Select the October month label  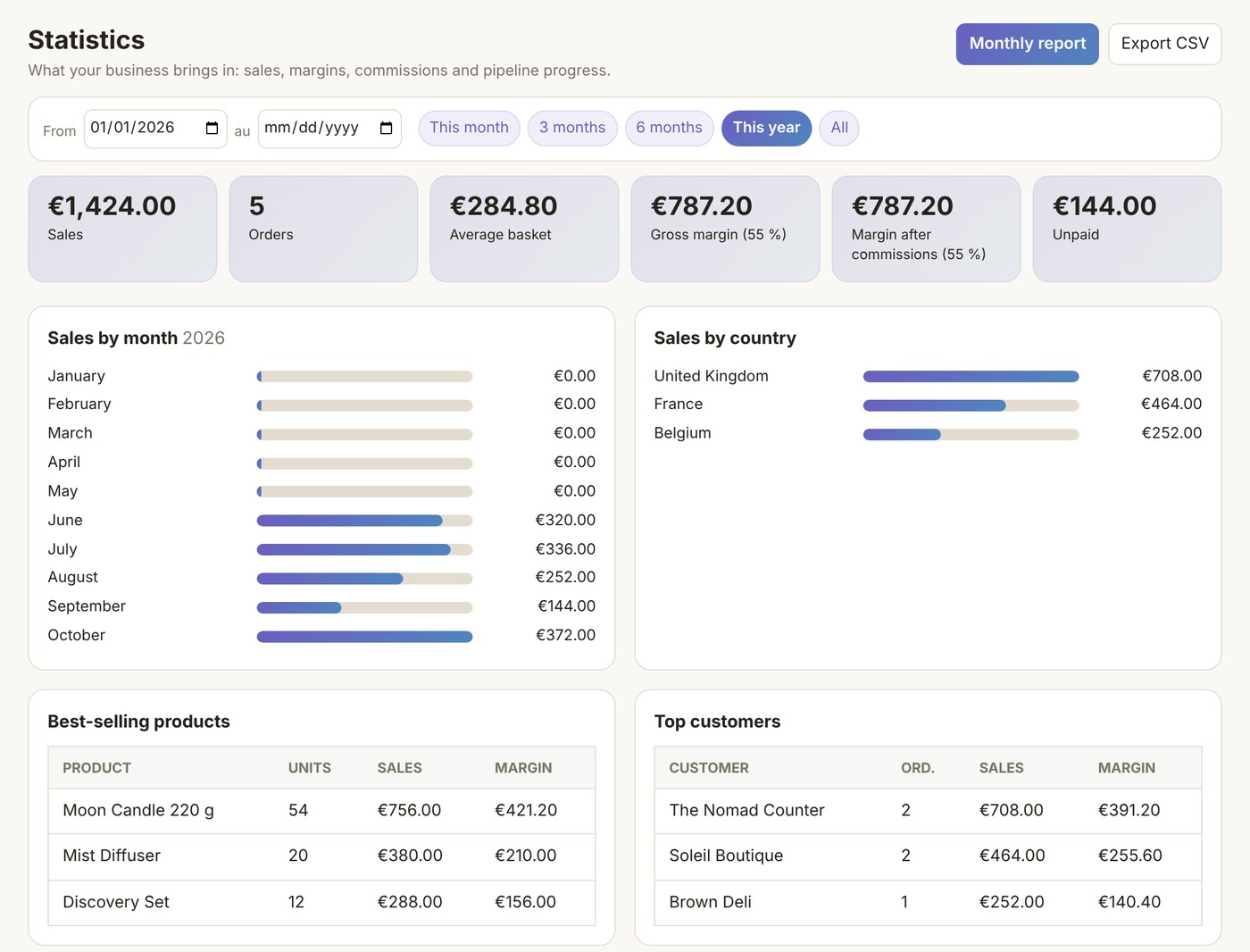77,636
